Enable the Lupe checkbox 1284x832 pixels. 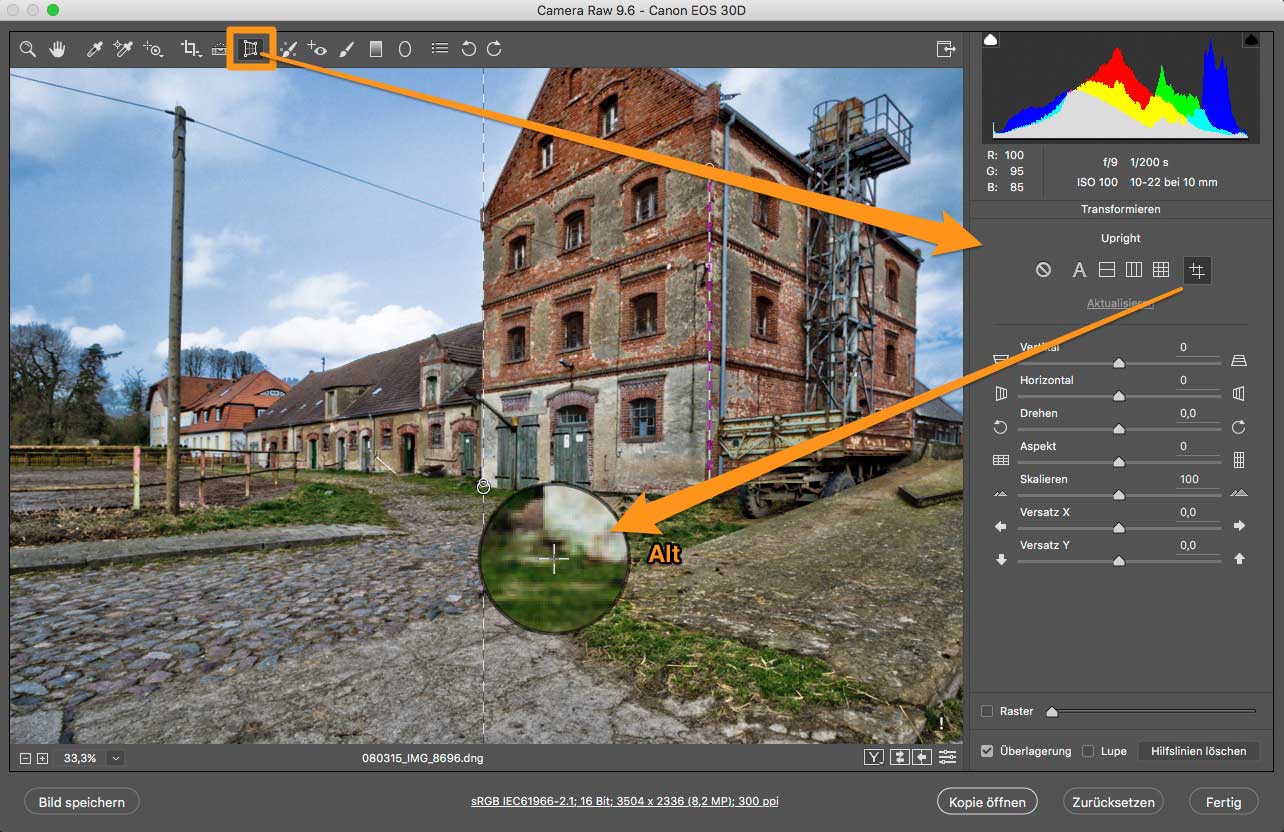point(1088,751)
